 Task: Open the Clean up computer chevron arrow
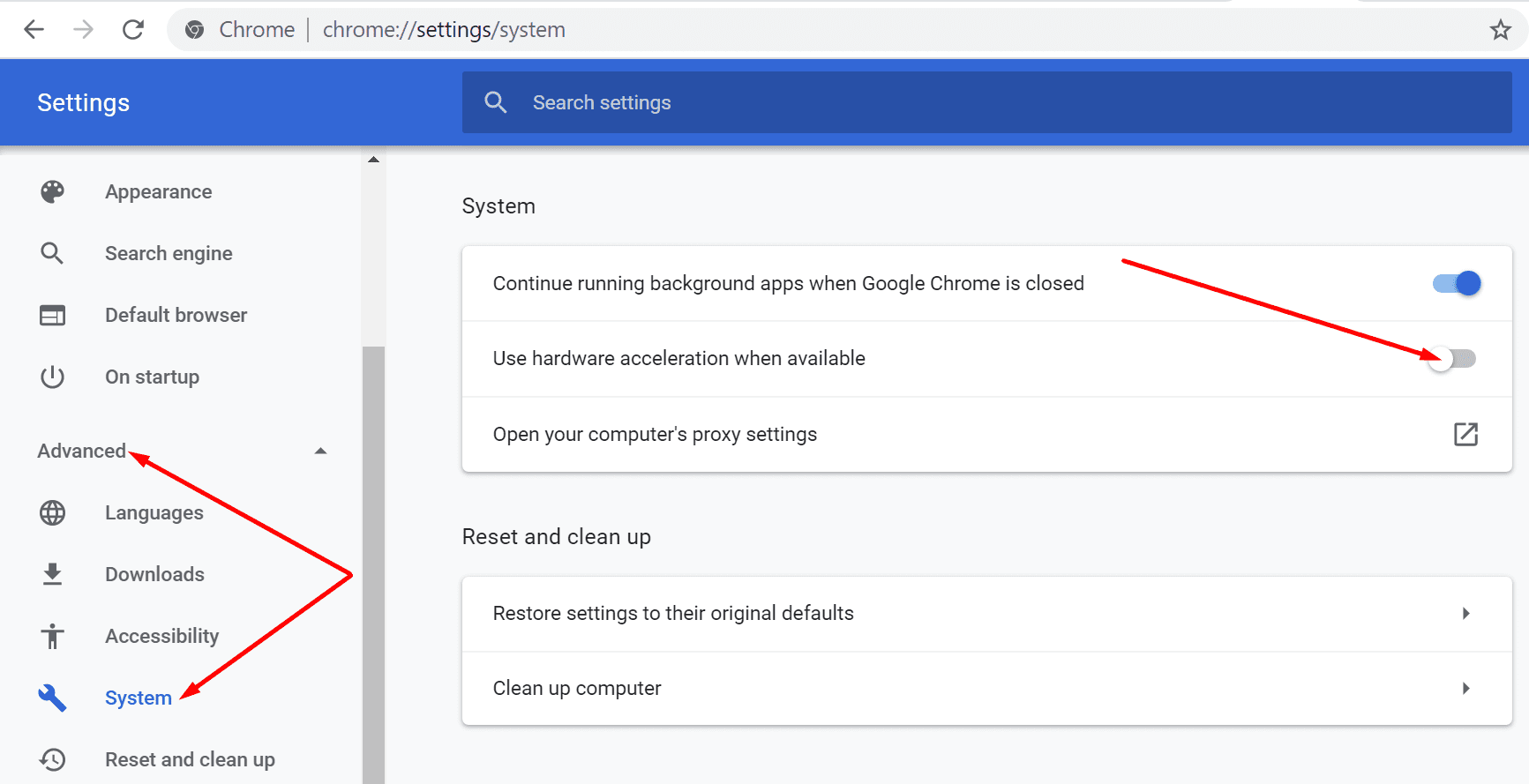coord(1465,688)
